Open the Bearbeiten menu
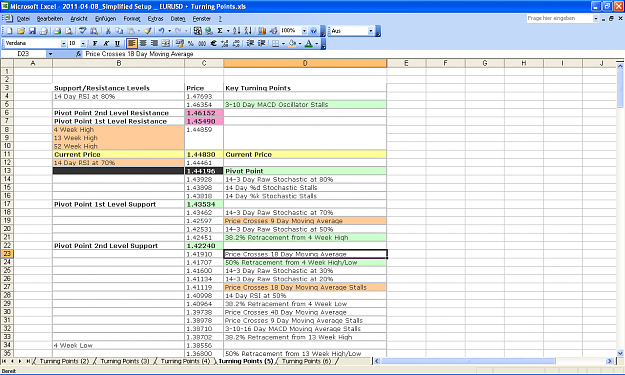This screenshot has height=375, width=625. click(50, 19)
